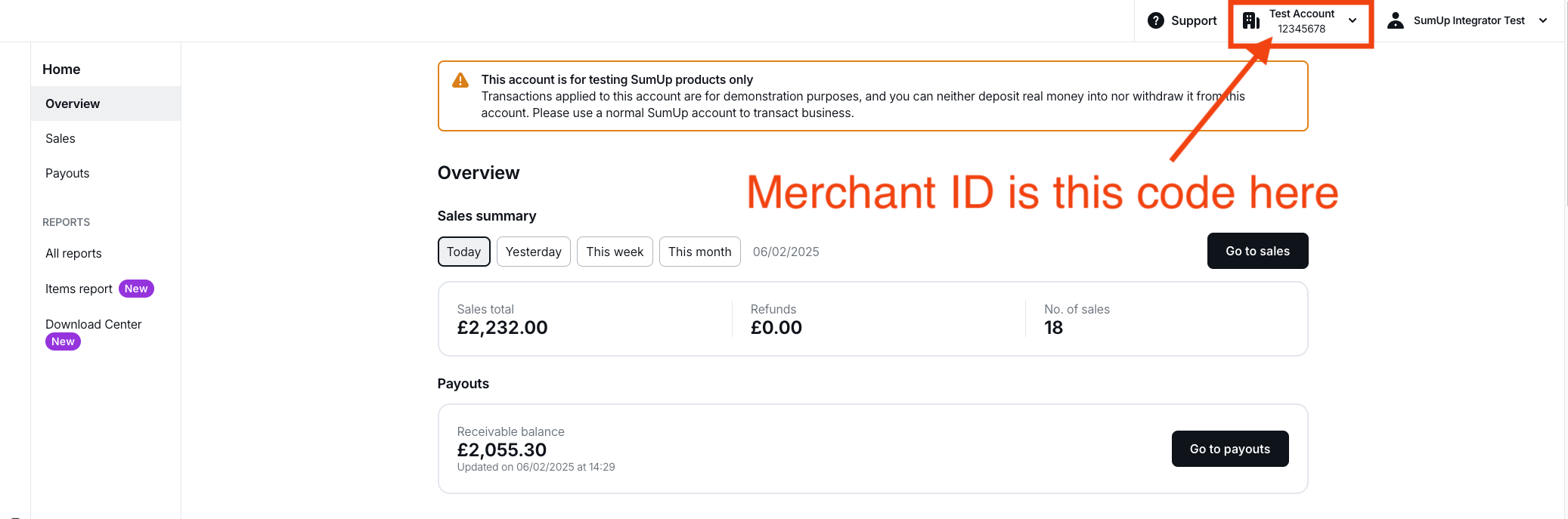Filter sales summary by This month

[699, 252]
